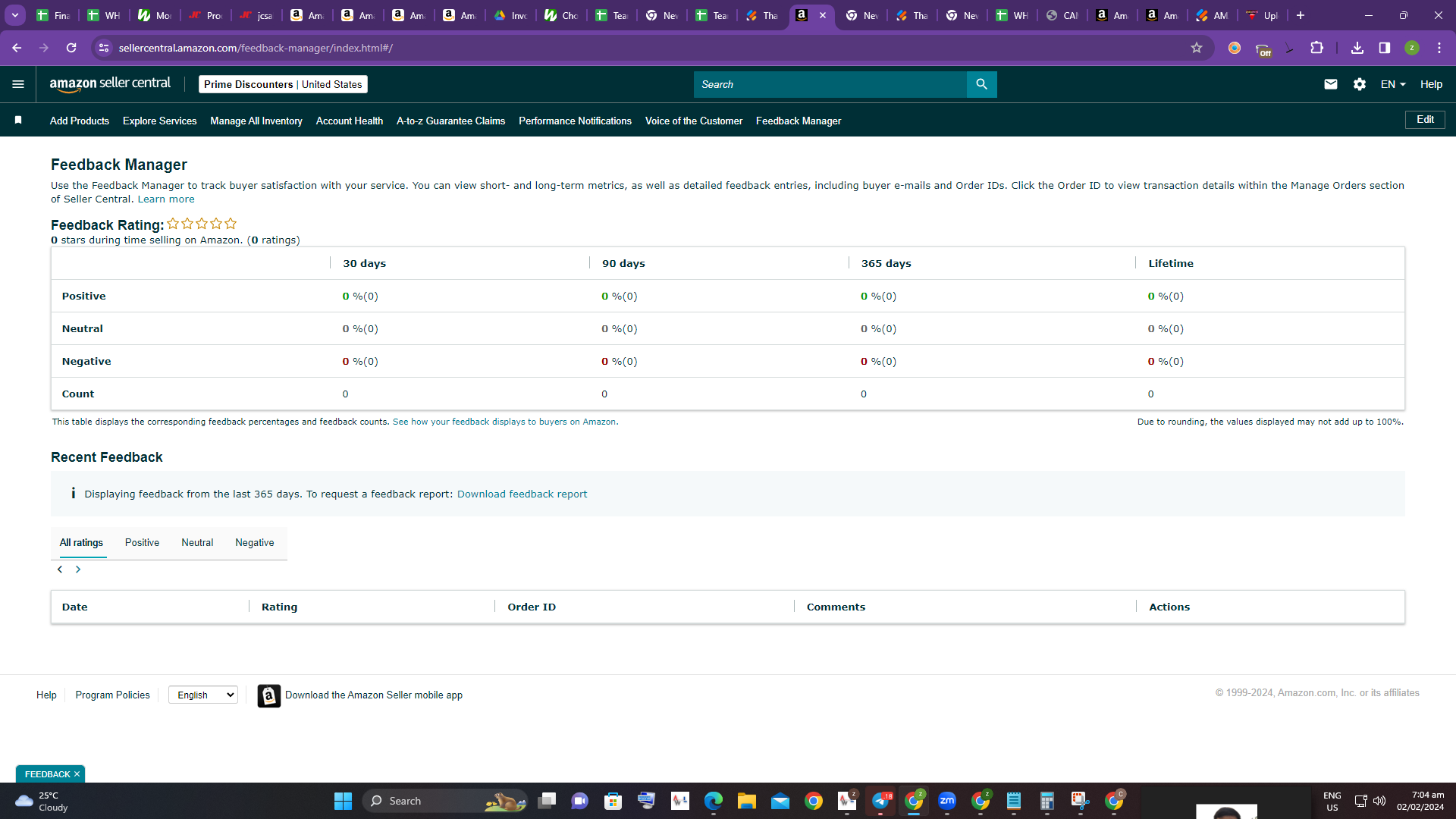Switch to the Negative feedback tab
1456x819 pixels.
click(255, 542)
